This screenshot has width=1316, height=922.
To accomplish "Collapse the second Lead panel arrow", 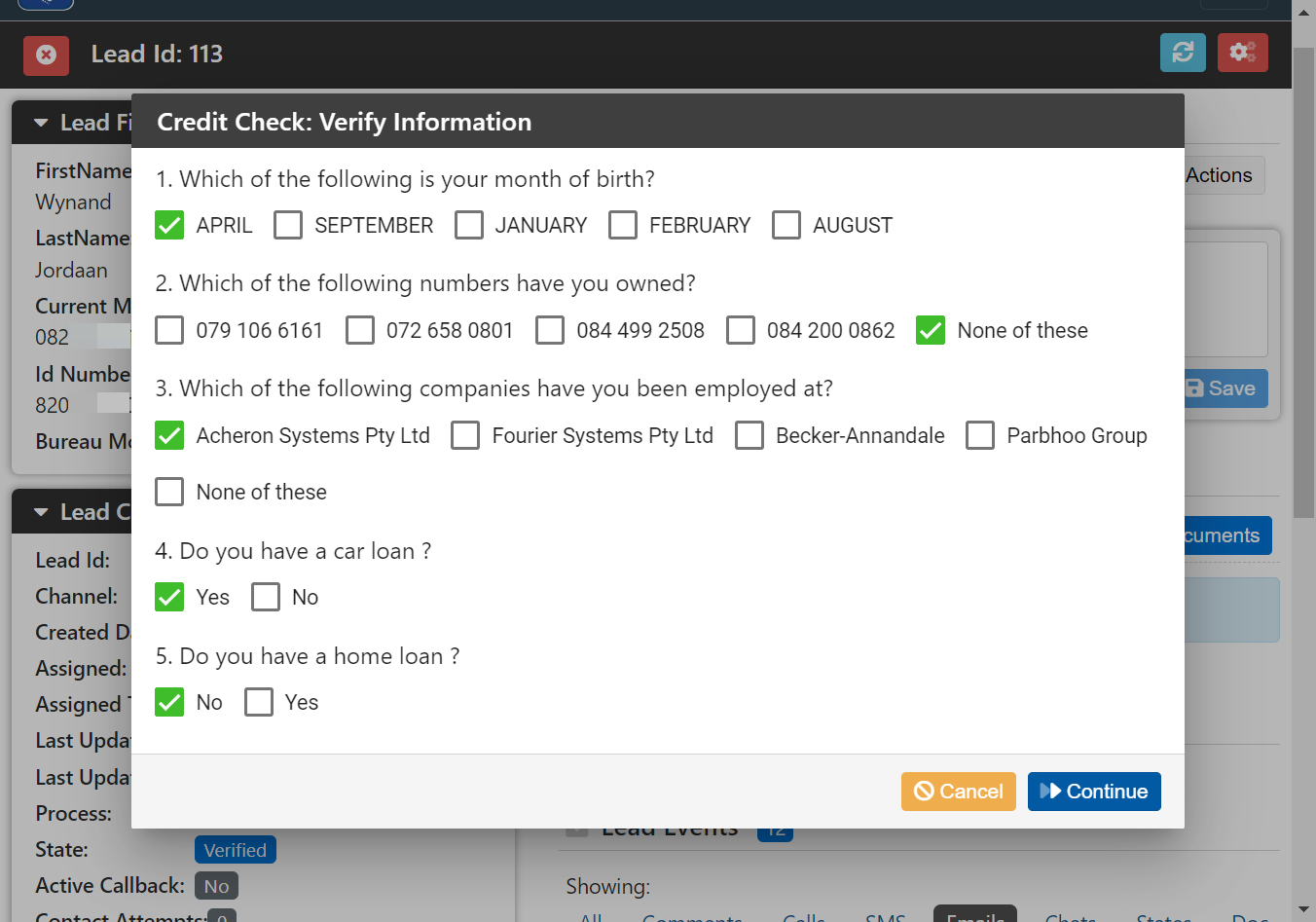I will point(41,512).
